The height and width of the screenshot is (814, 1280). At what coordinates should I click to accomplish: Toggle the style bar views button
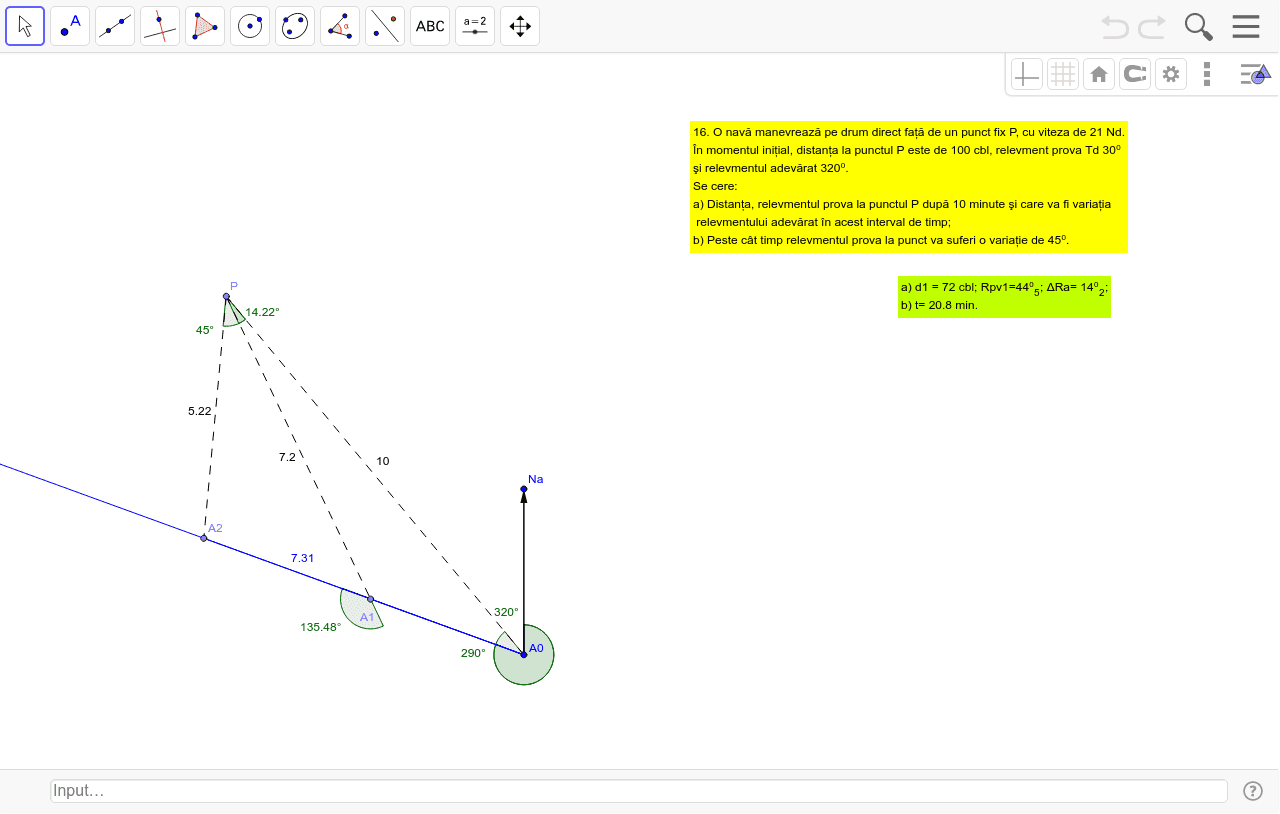click(x=1254, y=74)
